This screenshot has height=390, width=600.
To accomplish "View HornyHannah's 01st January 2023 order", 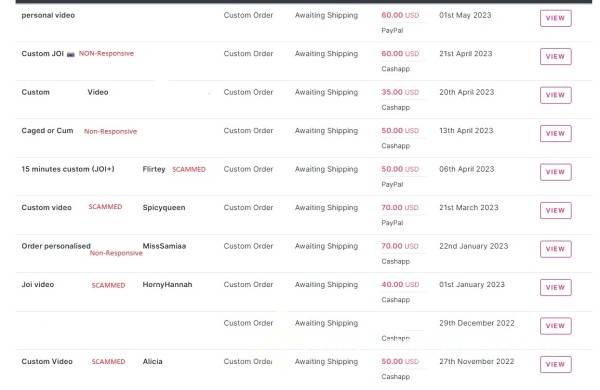I will pos(556,287).
